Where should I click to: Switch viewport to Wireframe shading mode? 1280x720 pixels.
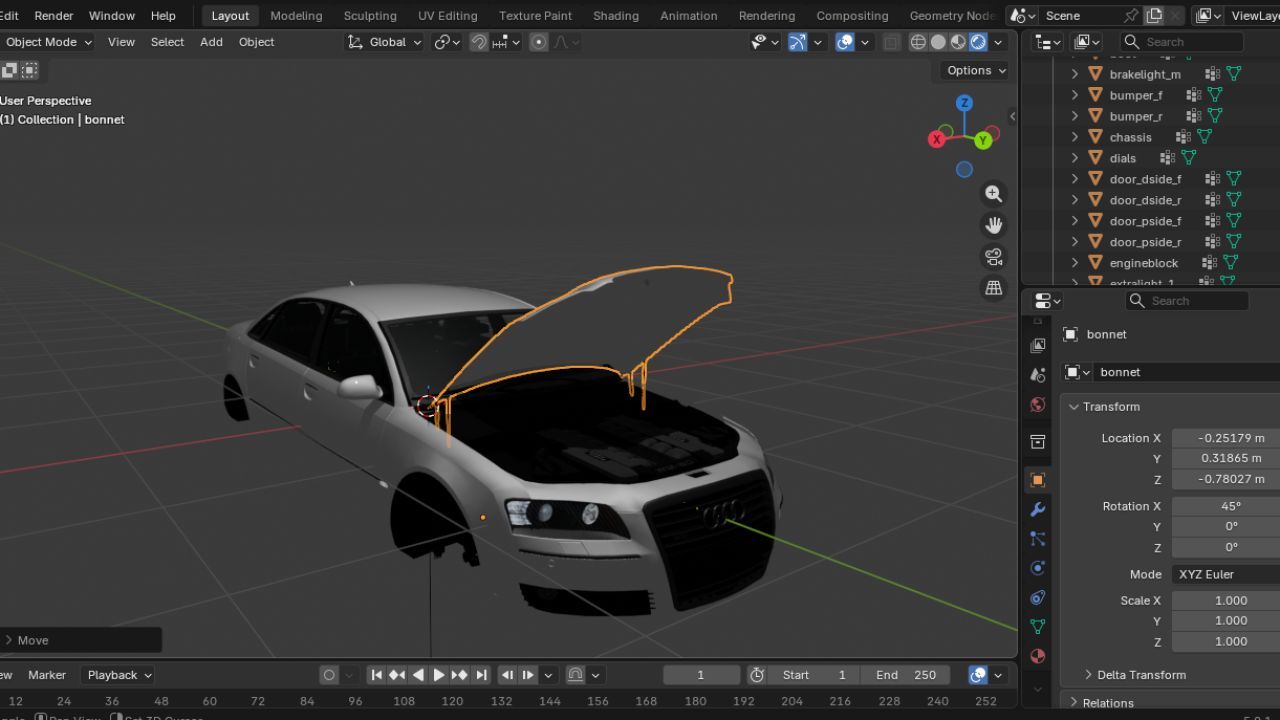(917, 42)
